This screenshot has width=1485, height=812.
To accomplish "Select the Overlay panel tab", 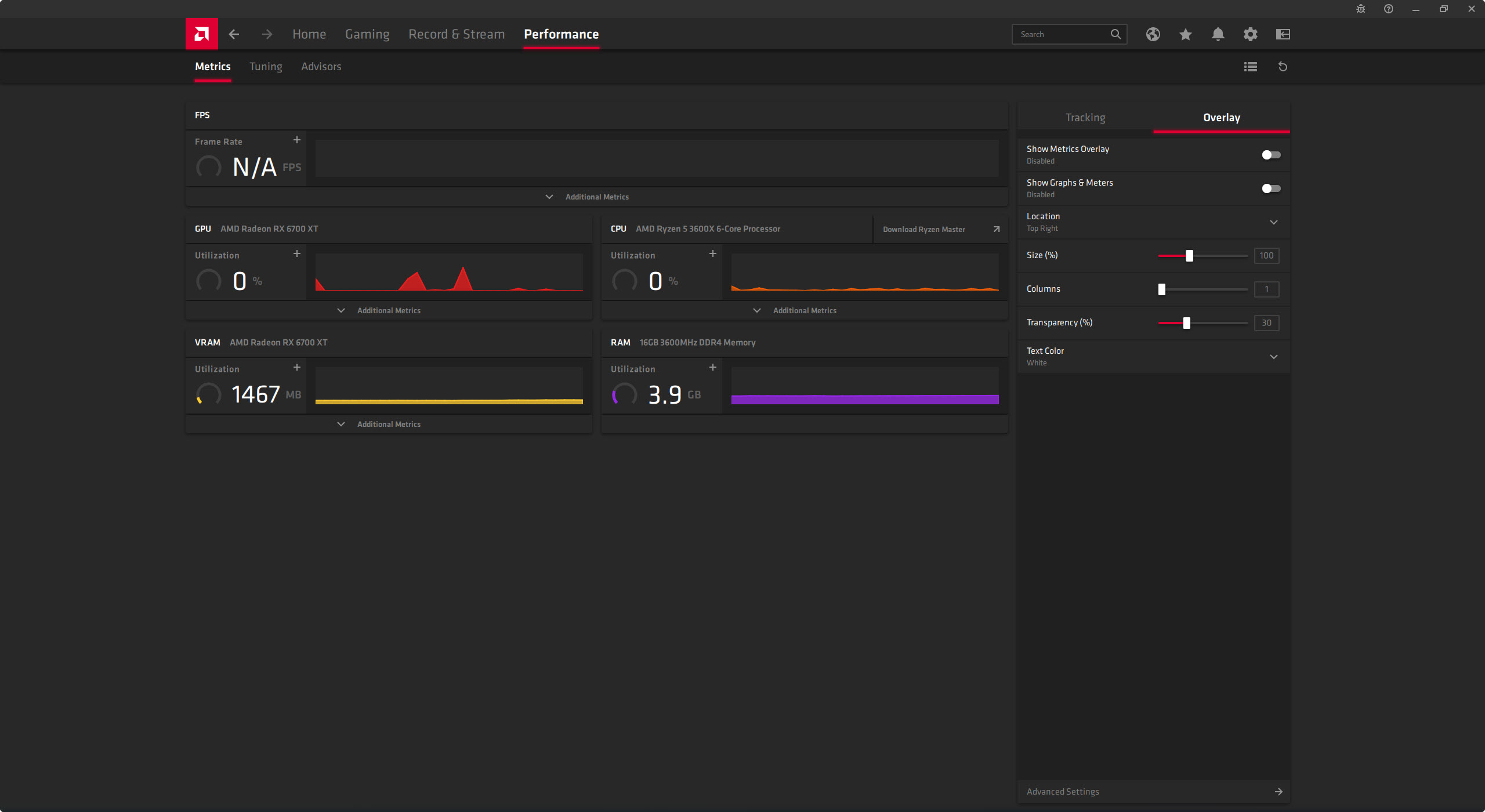I will [1221, 118].
